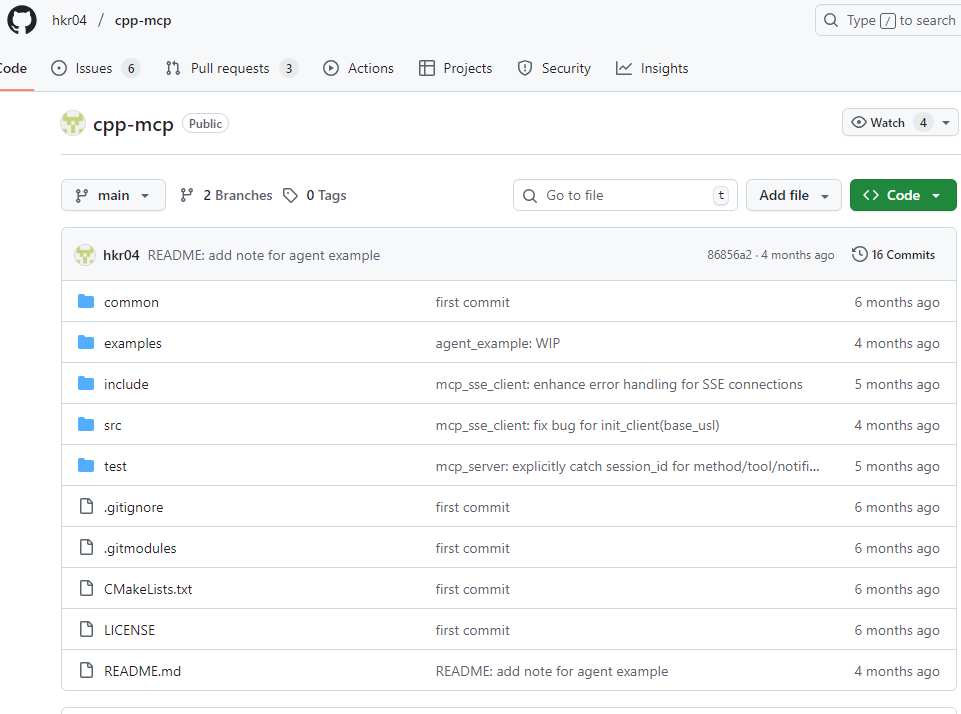Open the include folder
The image size is (961, 714).
pos(126,384)
